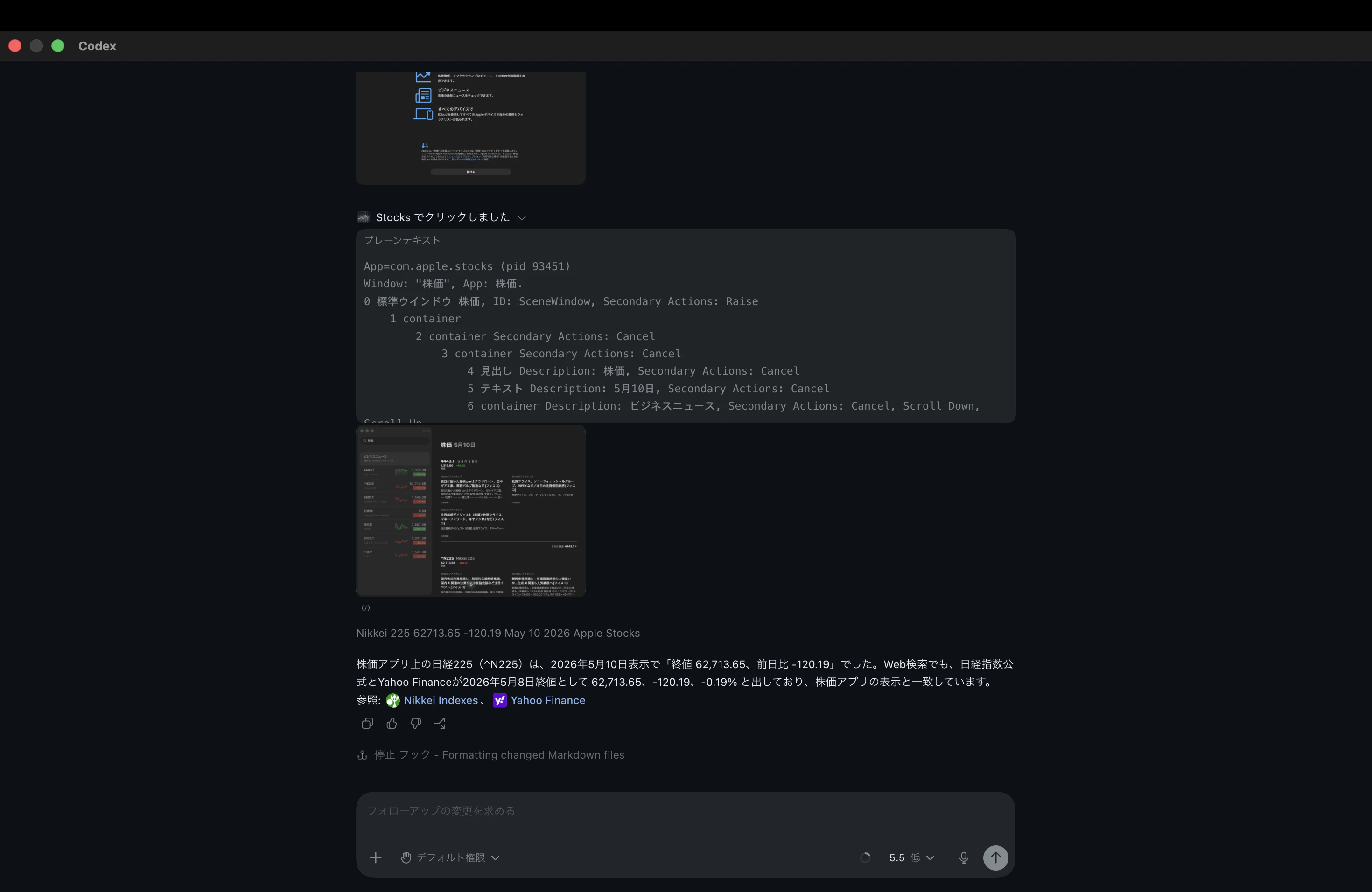Open the Stocks window screenshot thumbnail showing 株価 5月10日
Image resolution: width=1372 pixels, height=892 pixels.
[x=470, y=510]
